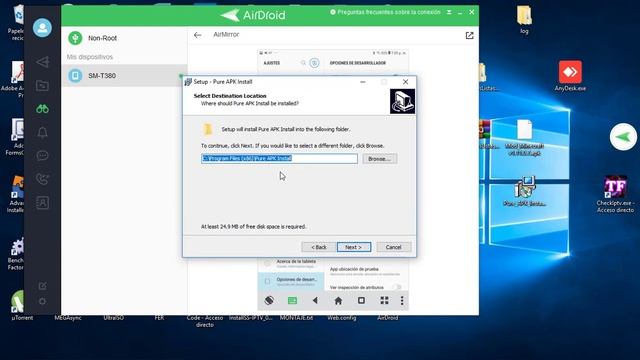Open the contacts icon in AirDroid sidebar
Viewport: 640px width, 360px height.
point(42,202)
